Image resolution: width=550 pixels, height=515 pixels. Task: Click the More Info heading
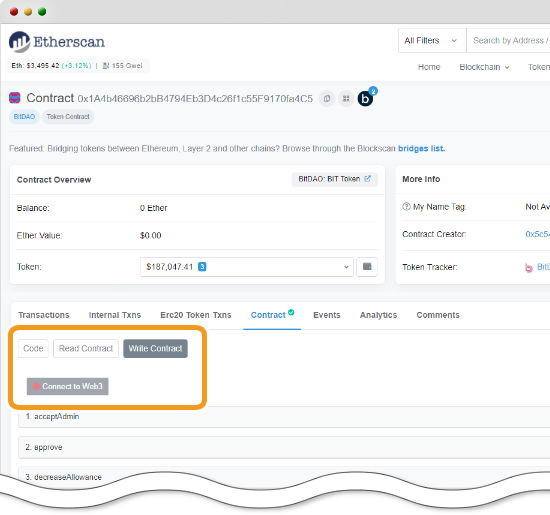coord(421,179)
